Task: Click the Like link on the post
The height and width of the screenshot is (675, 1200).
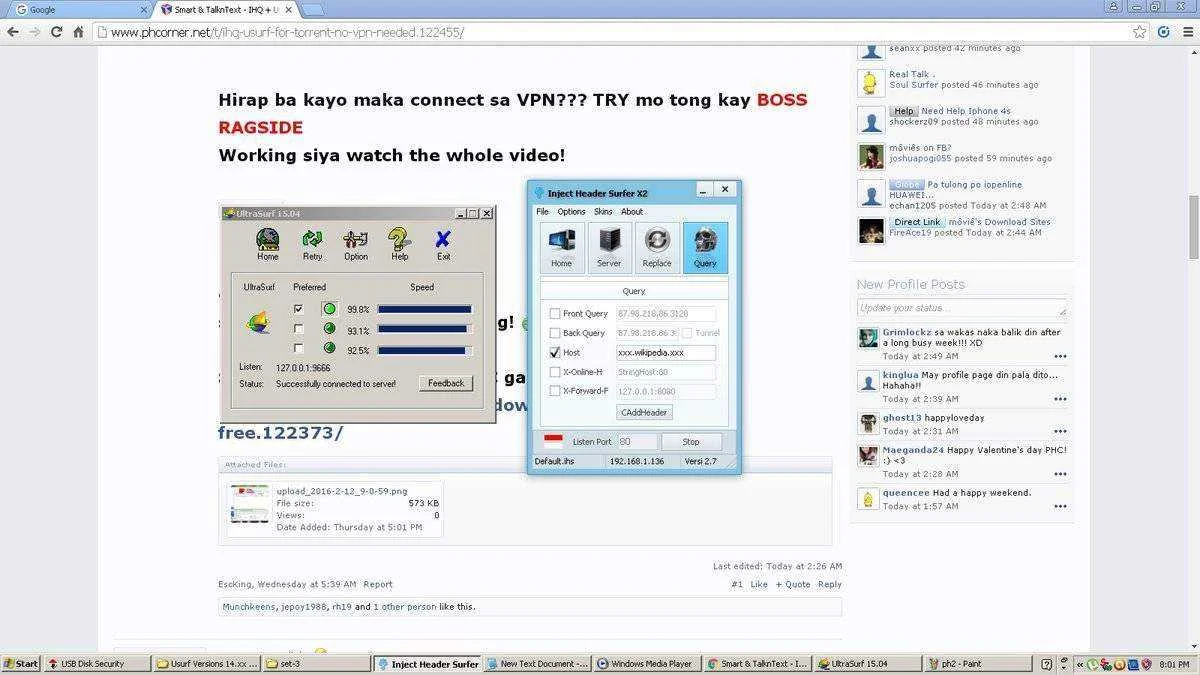Action: 759,584
